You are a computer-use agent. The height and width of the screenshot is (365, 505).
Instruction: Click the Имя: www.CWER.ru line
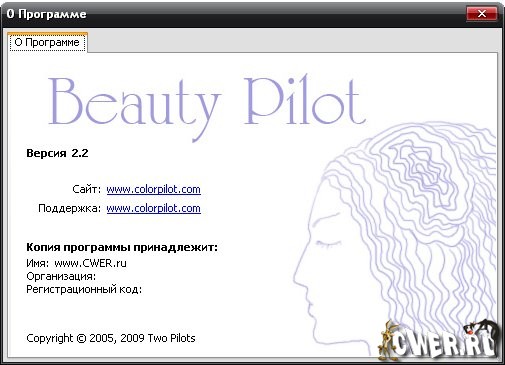point(76,263)
